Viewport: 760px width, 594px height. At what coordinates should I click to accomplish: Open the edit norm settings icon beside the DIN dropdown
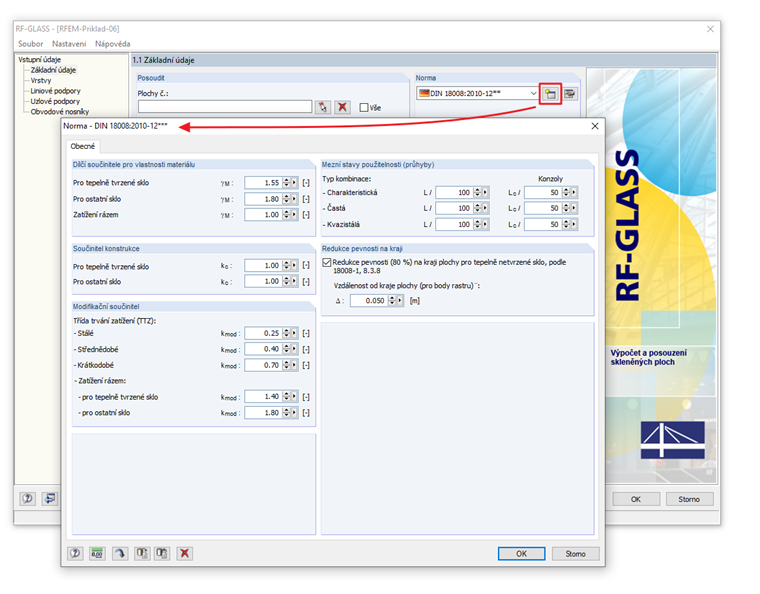550,94
